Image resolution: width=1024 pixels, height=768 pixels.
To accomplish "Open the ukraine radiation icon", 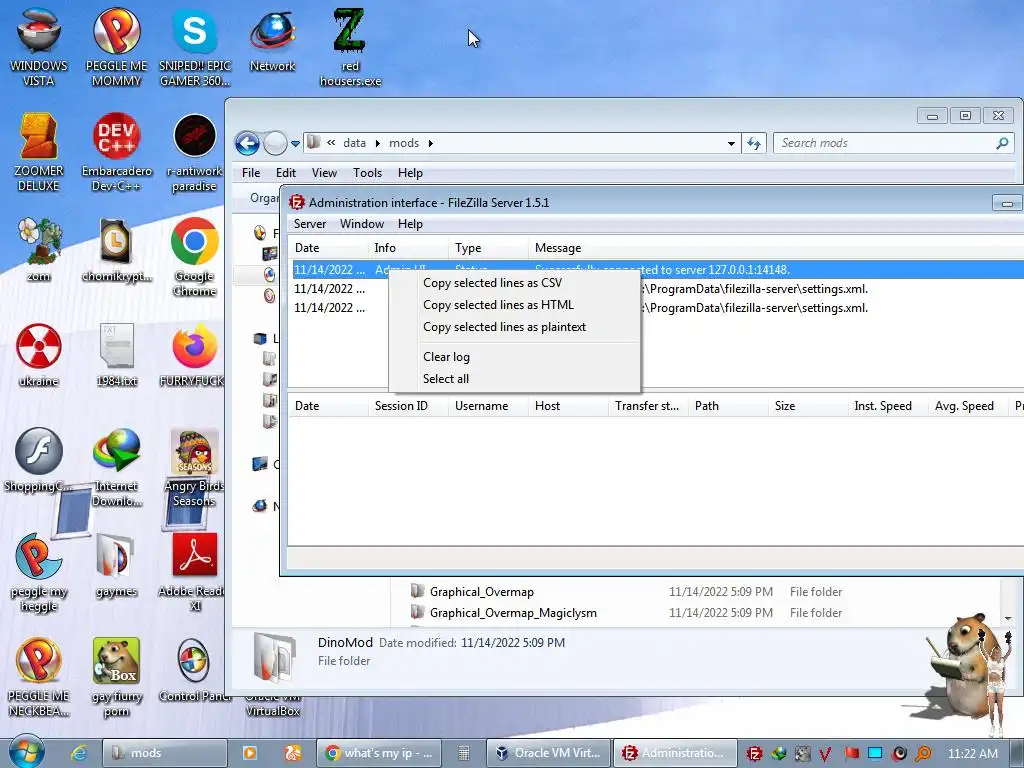I will (x=39, y=354).
